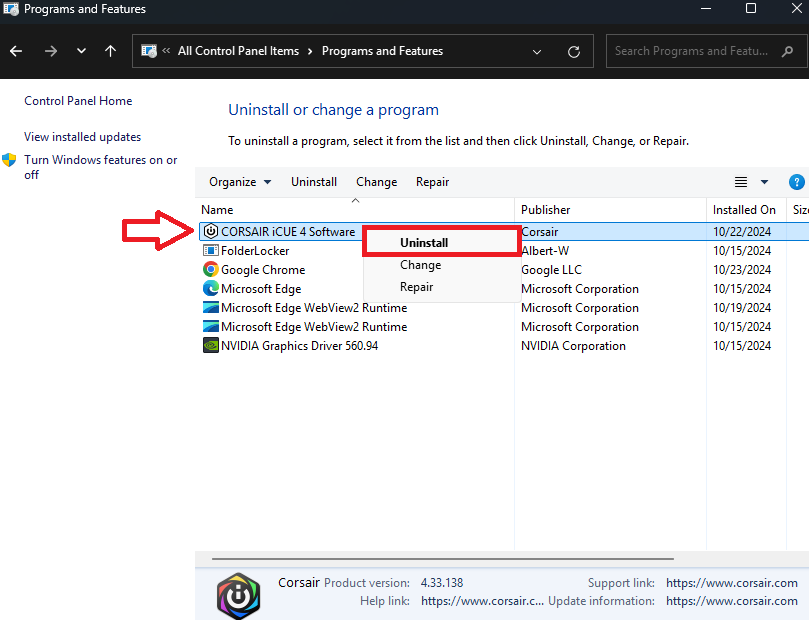Open Help with the blue question icon
Image resolution: width=809 pixels, height=620 pixels.
click(797, 182)
